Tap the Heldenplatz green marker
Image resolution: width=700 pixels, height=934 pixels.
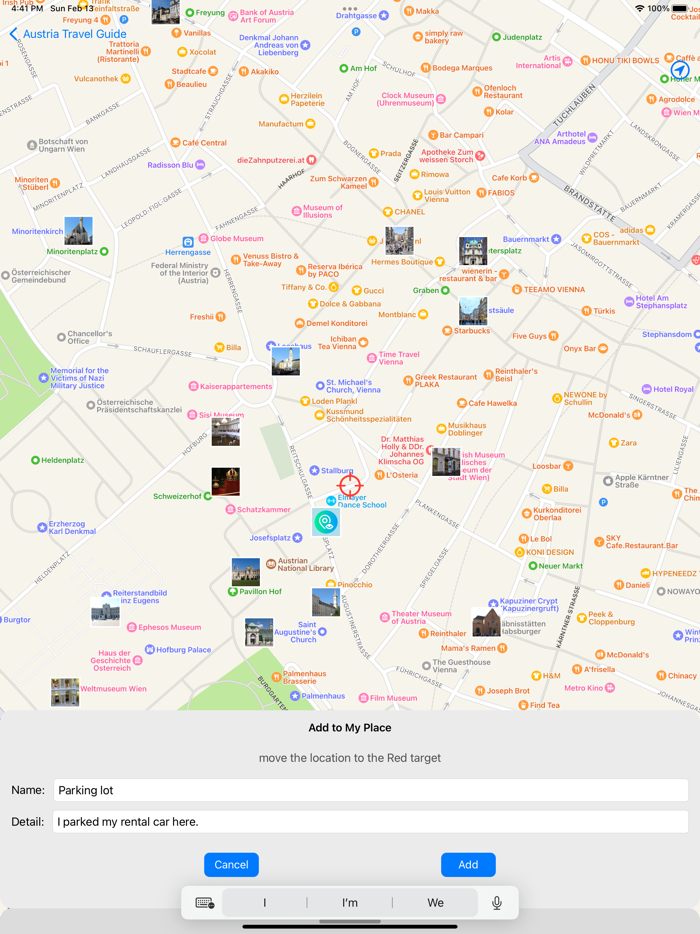point(35,460)
